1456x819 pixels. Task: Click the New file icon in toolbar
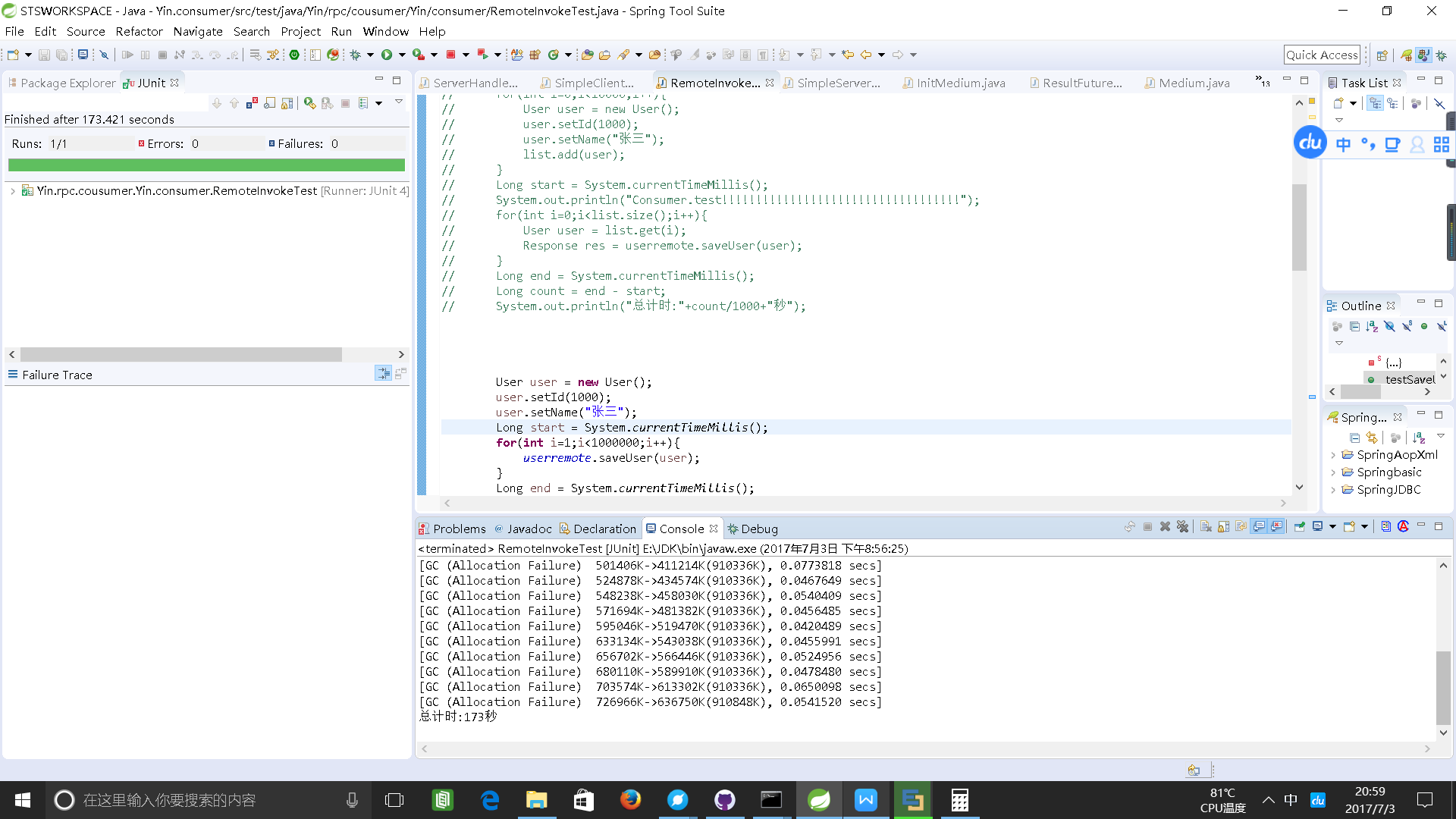point(13,55)
